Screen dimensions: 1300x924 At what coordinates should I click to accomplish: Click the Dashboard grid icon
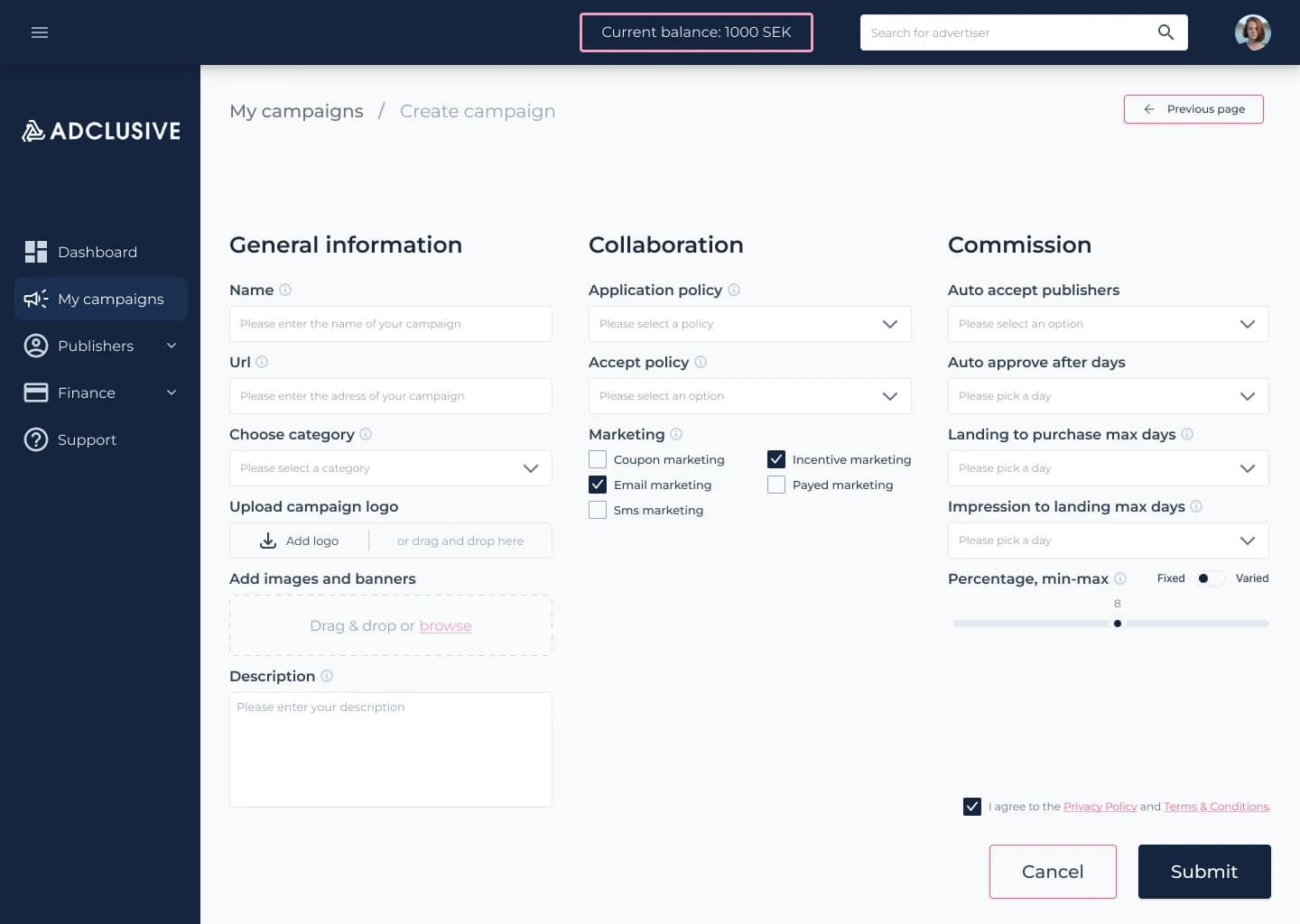click(36, 252)
